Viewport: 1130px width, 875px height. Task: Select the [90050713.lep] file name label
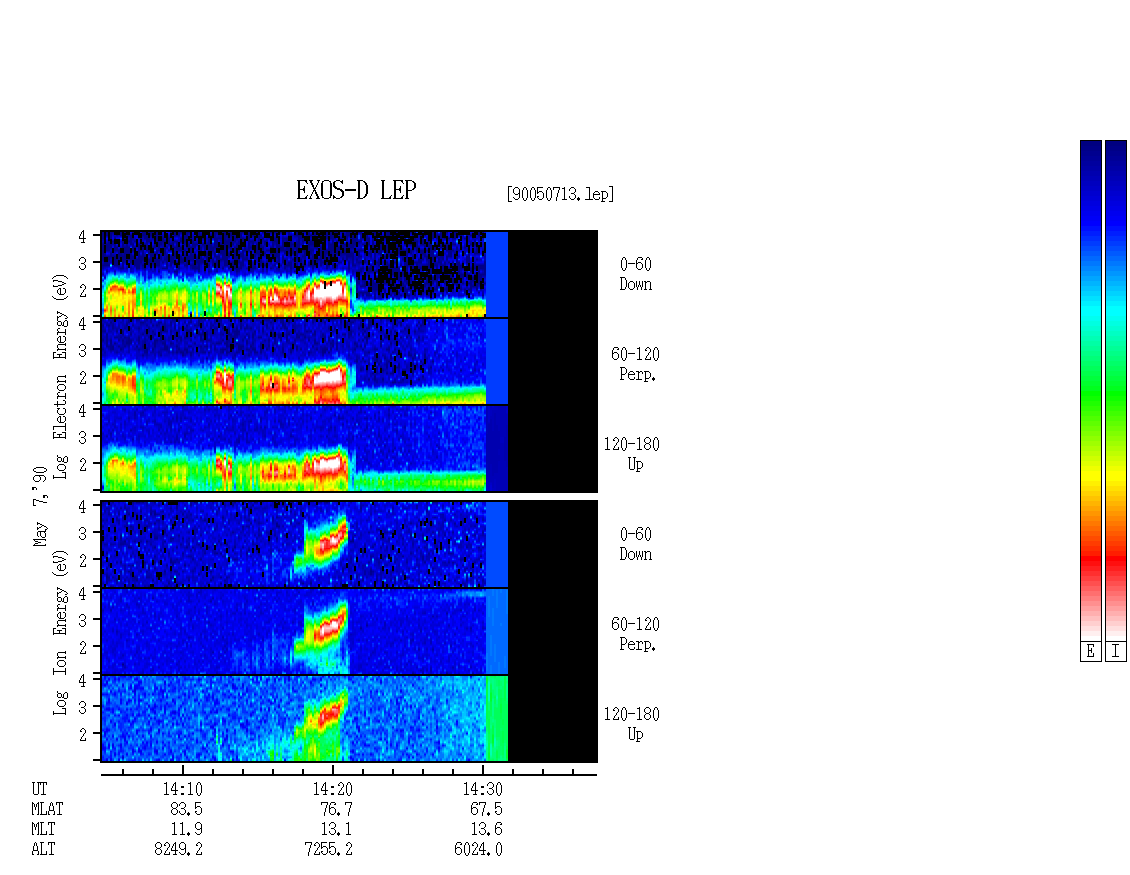[560, 194]
